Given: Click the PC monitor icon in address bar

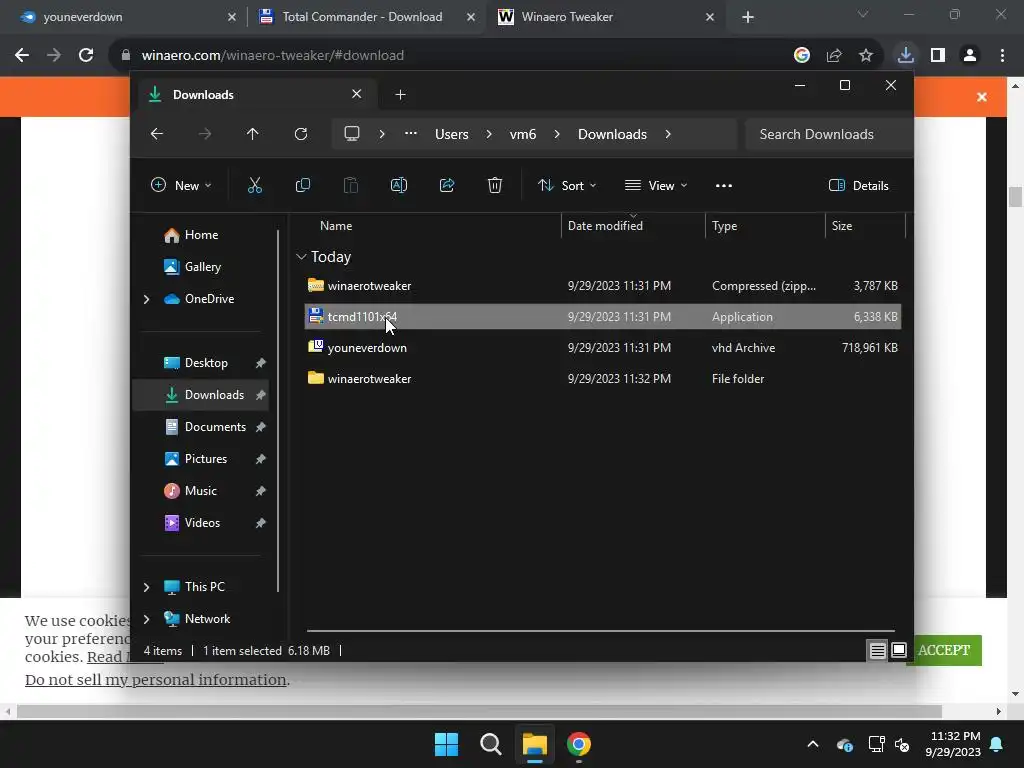Looking at the screenshot, I should tap(352, 134).
